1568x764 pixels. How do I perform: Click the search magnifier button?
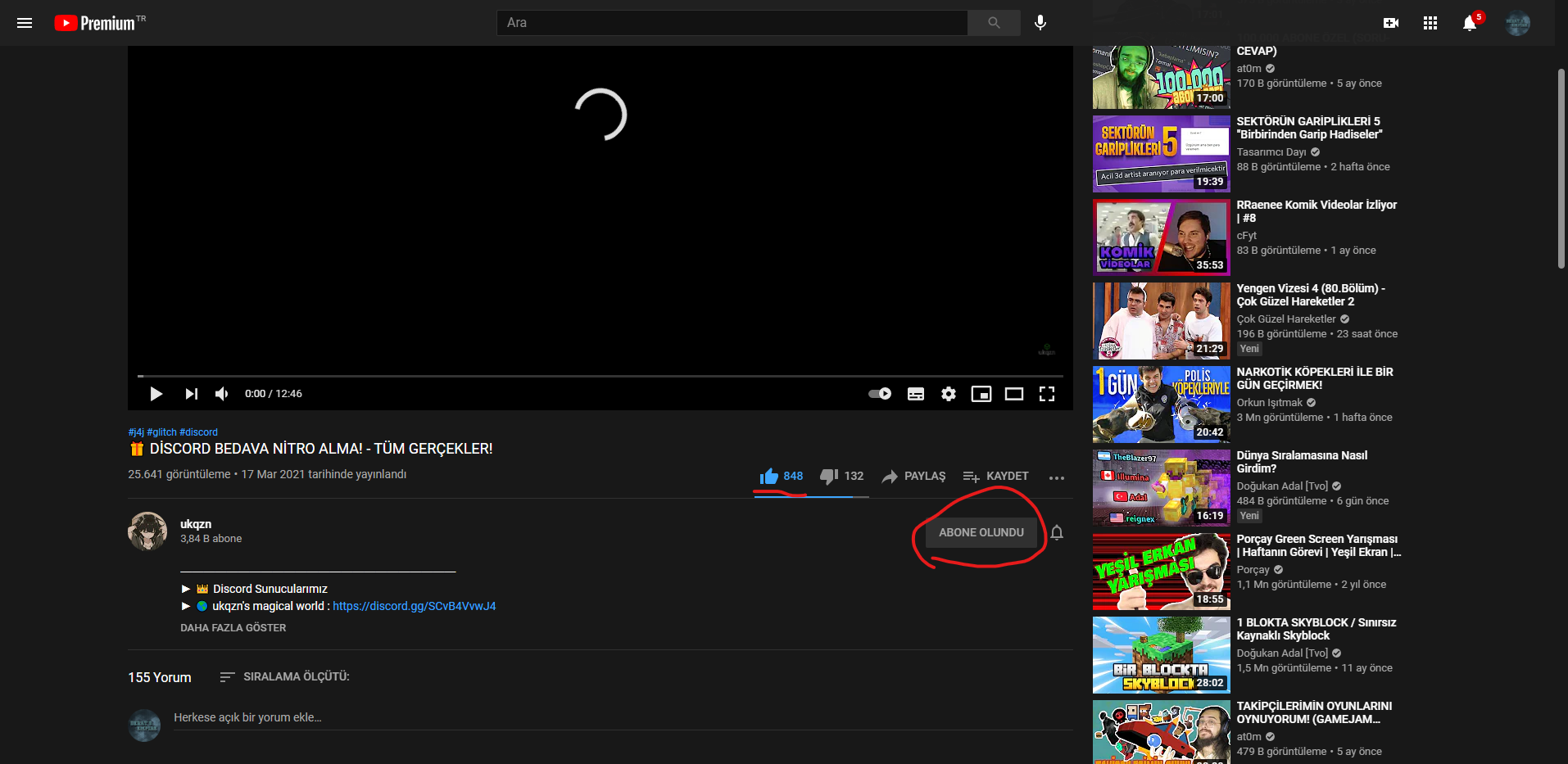[x=994, y=23]
